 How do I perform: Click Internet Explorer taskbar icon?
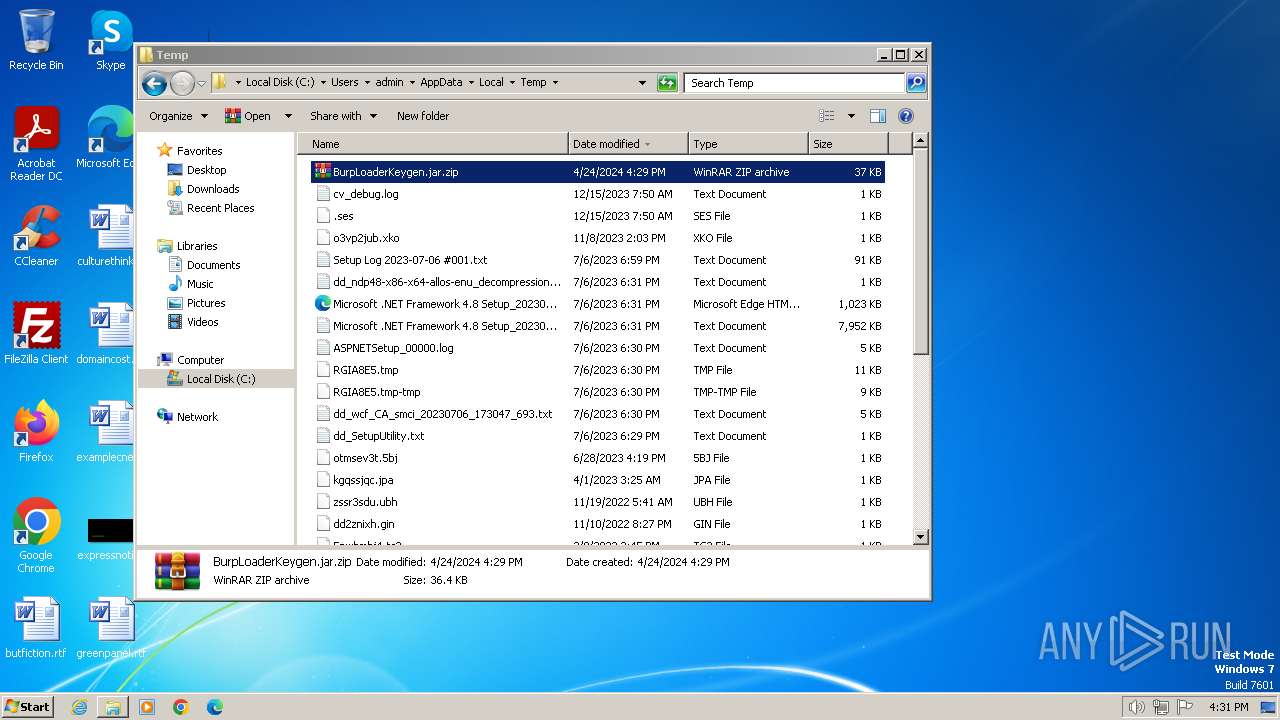[x=79, y=707]
